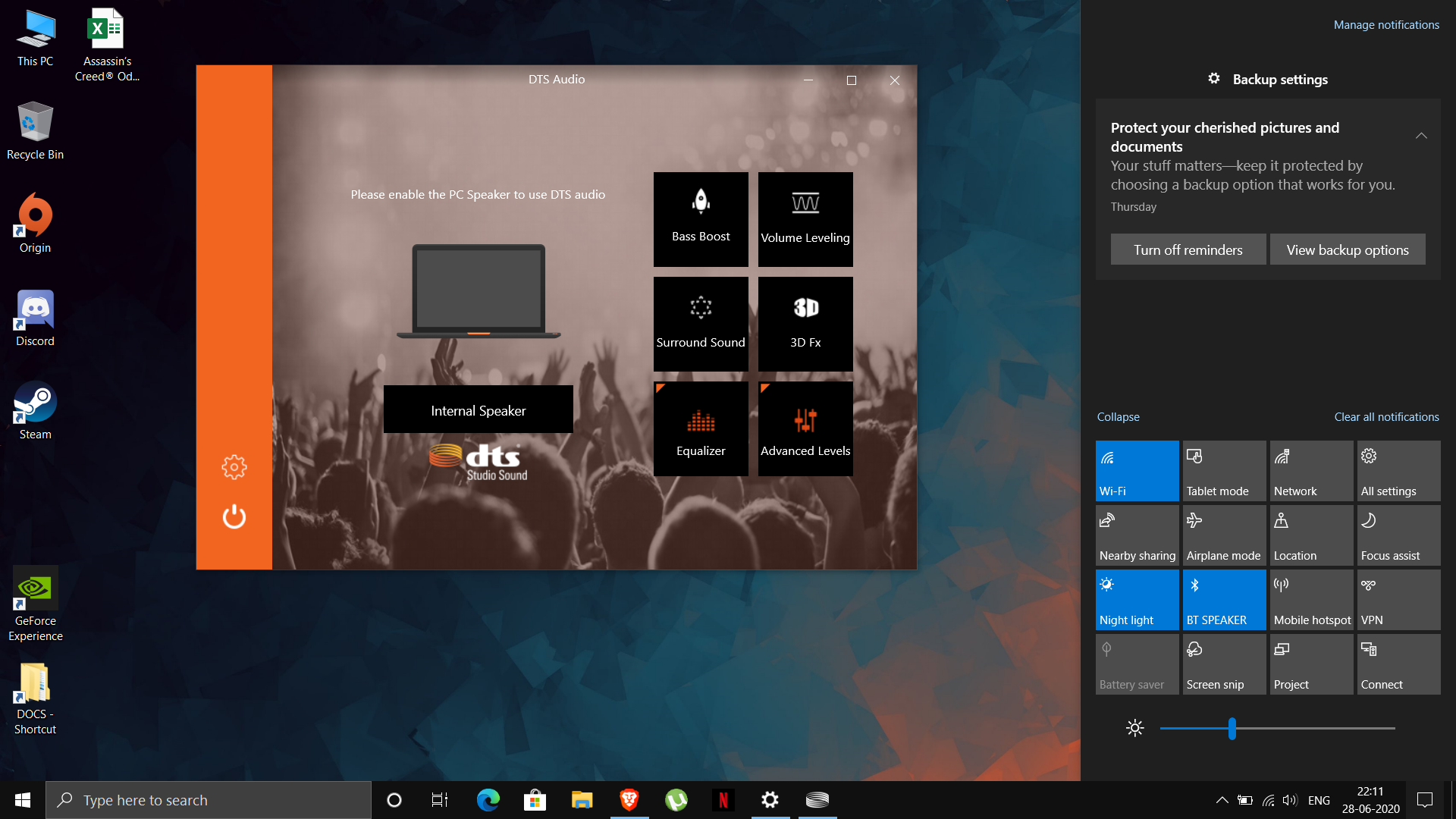Screen dimensions: 1456x819
Task: Adjust the brightness slider handle
Action: coord(1232,728)
